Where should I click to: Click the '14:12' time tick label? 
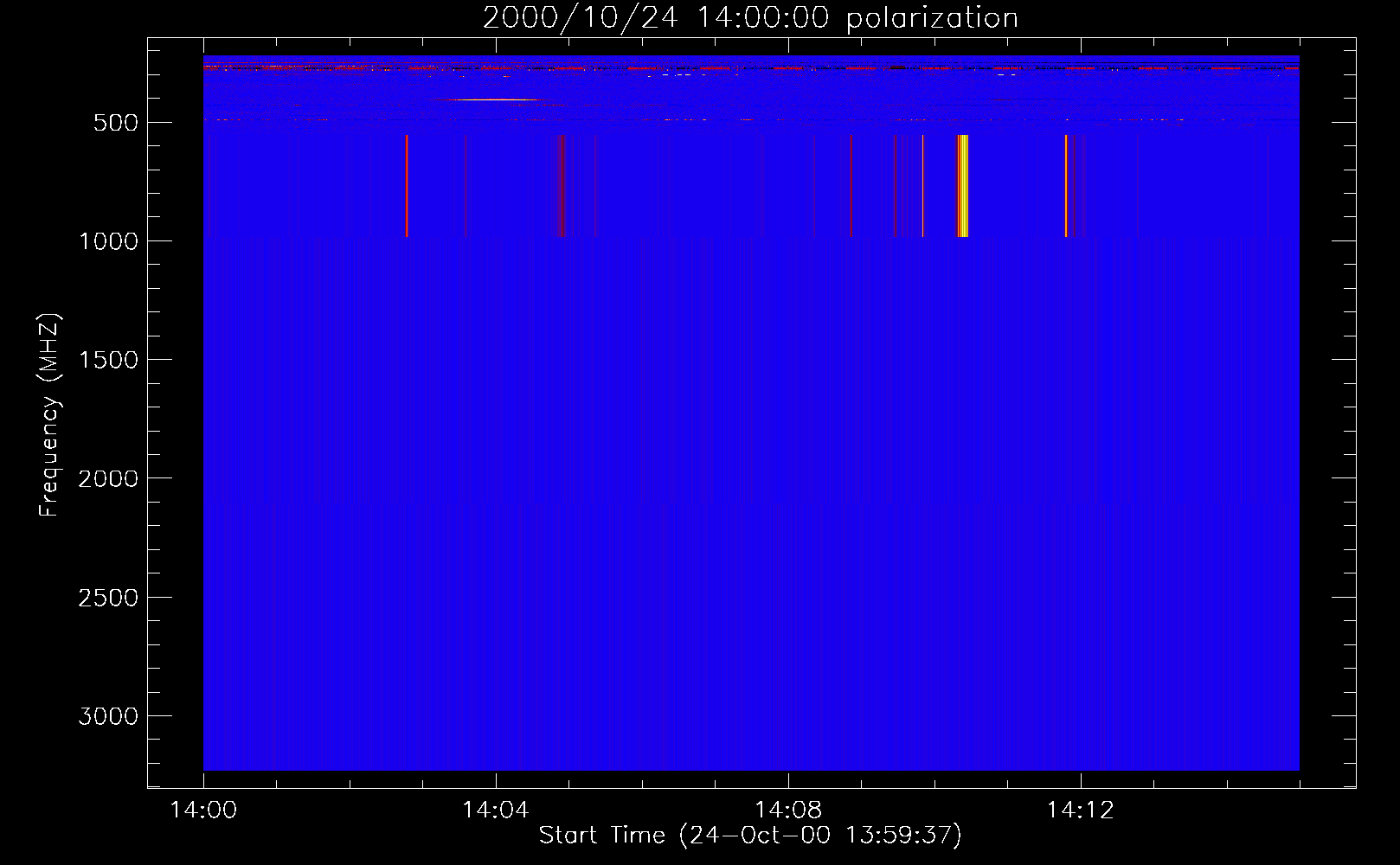pos(1081,811)
